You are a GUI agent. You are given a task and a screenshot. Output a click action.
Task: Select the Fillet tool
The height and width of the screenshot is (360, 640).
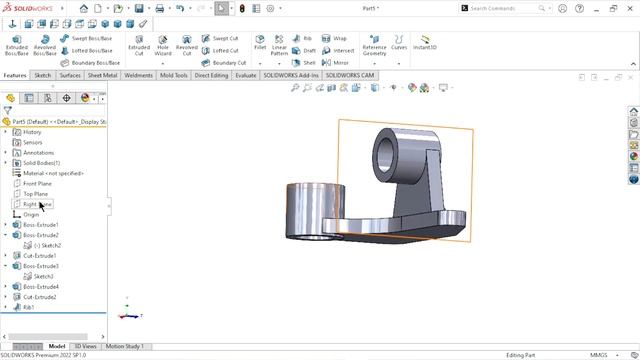(260, 42)
